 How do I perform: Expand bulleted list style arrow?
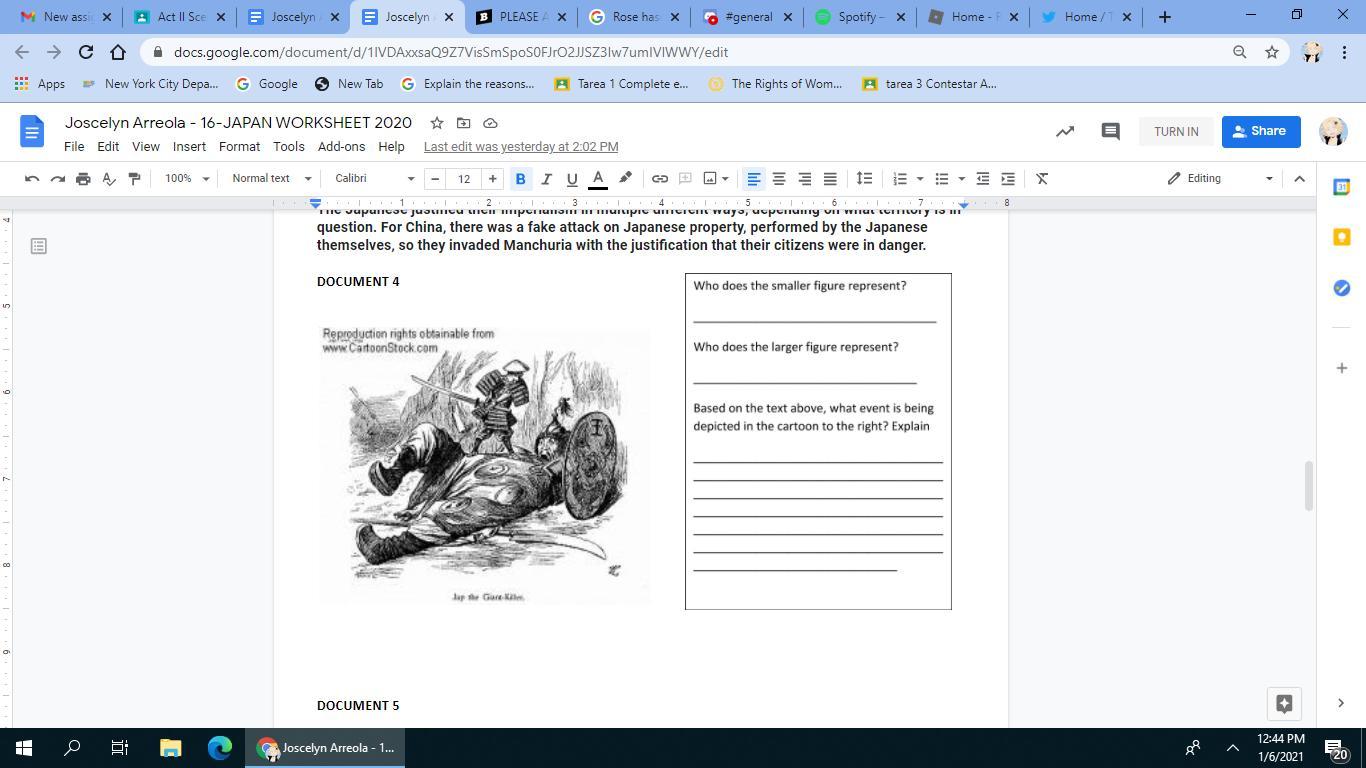pyautogui.click(x=961, y=178)
